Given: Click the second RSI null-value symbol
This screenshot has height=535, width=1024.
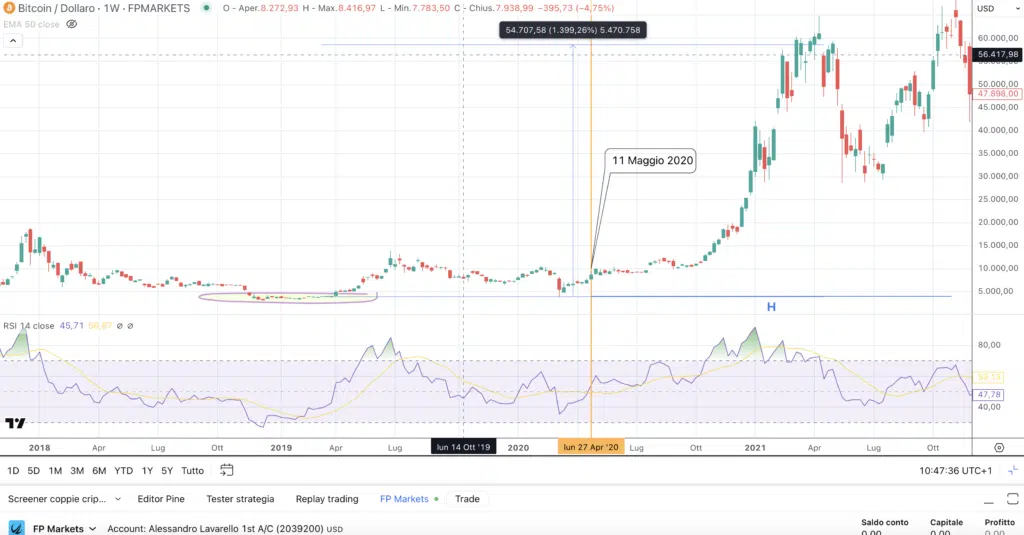Looking at the screenshot, I should (130, 326).
